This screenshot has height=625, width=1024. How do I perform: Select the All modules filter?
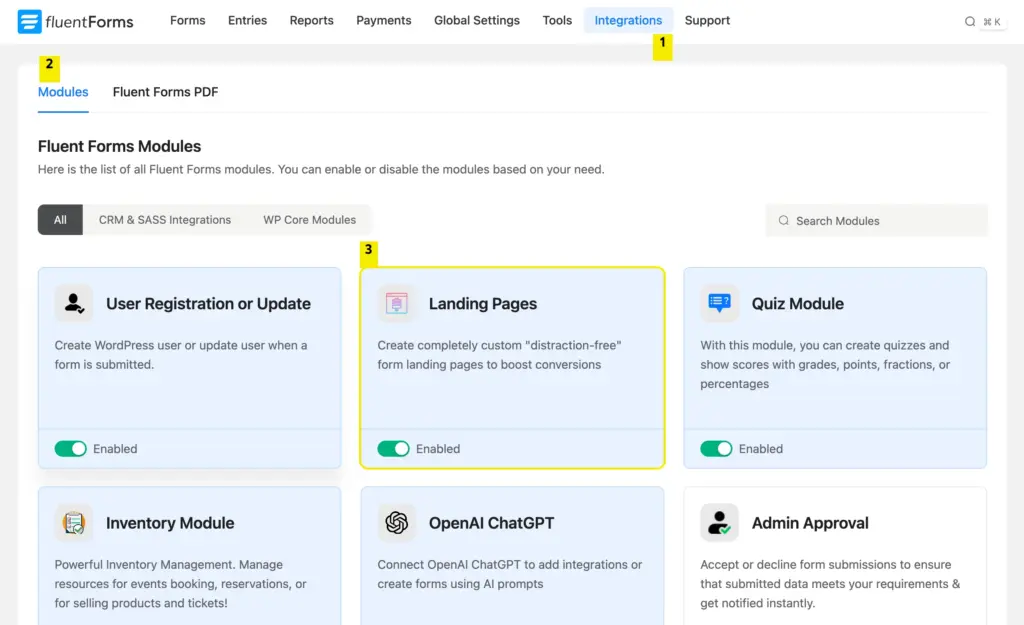60,219
